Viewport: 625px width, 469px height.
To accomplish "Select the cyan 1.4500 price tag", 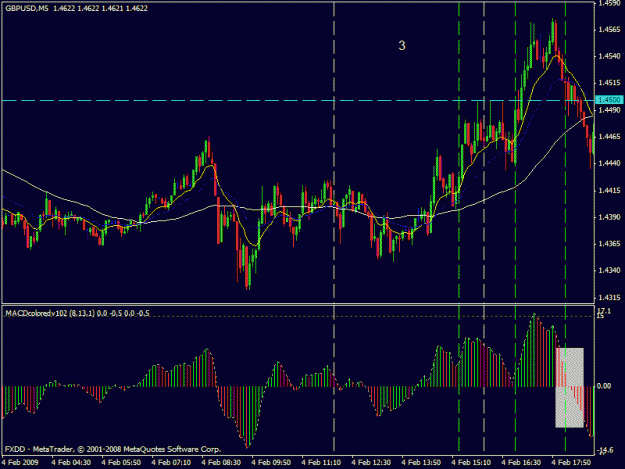I will click(609, 100).
